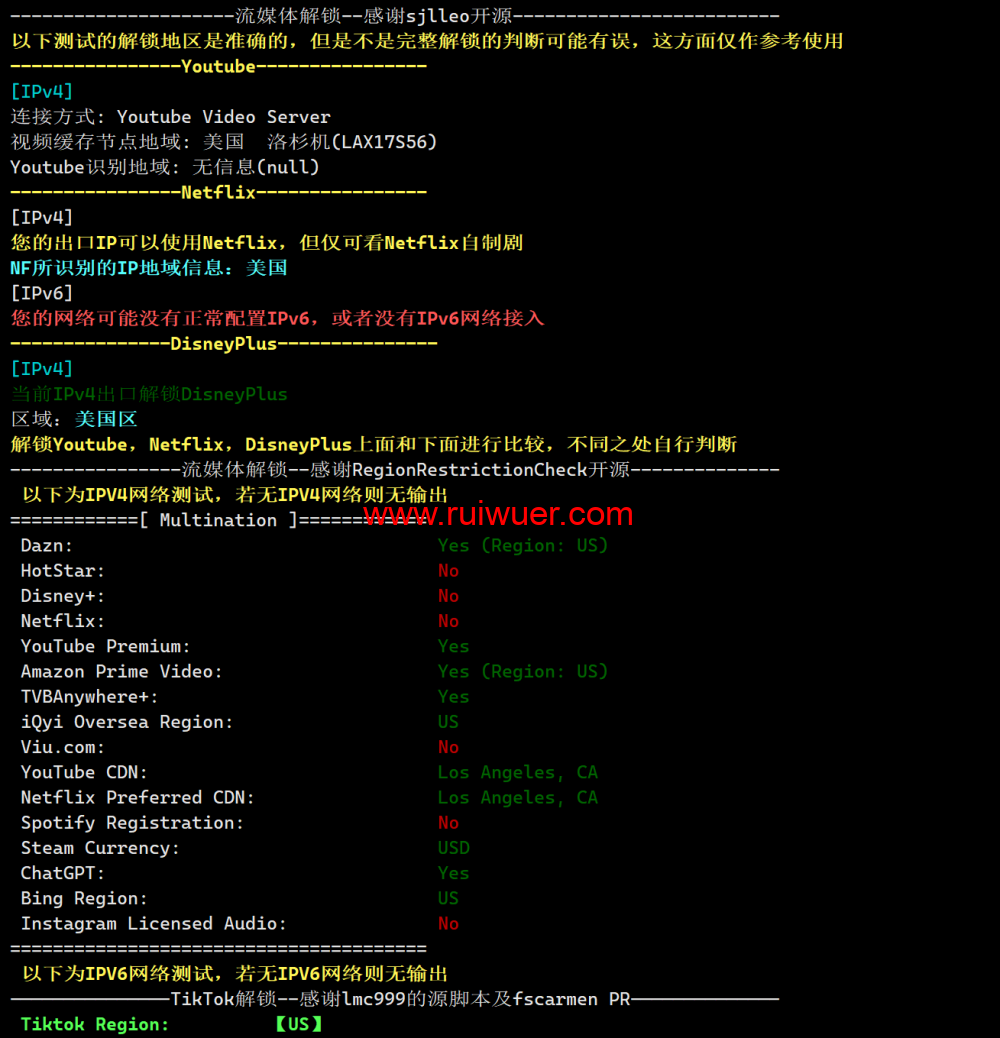Click the USD value for Steam Currency
Screen dimensions: 1000x1038
453,848
